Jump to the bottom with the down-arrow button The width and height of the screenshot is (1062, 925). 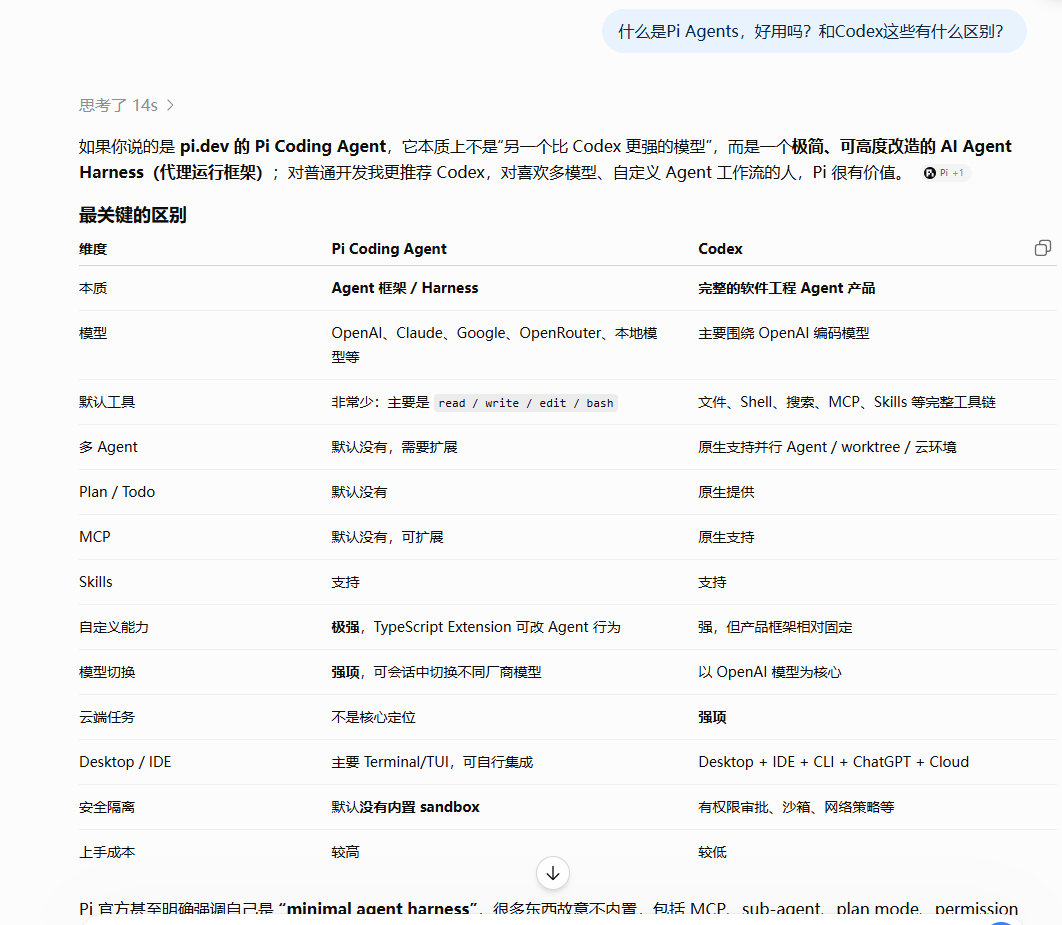(553, 874)
